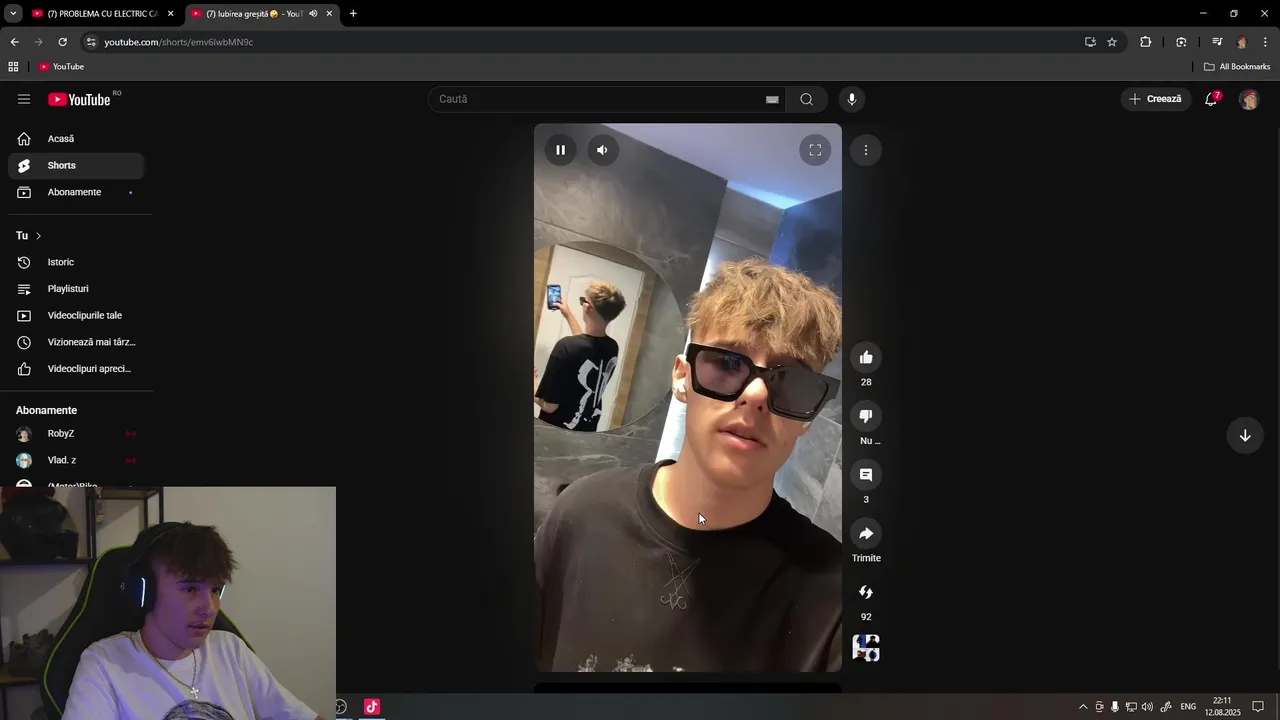Screen dimensions: 1280x720
Task: Open Istoric watch history
Action: click(76, 262)
